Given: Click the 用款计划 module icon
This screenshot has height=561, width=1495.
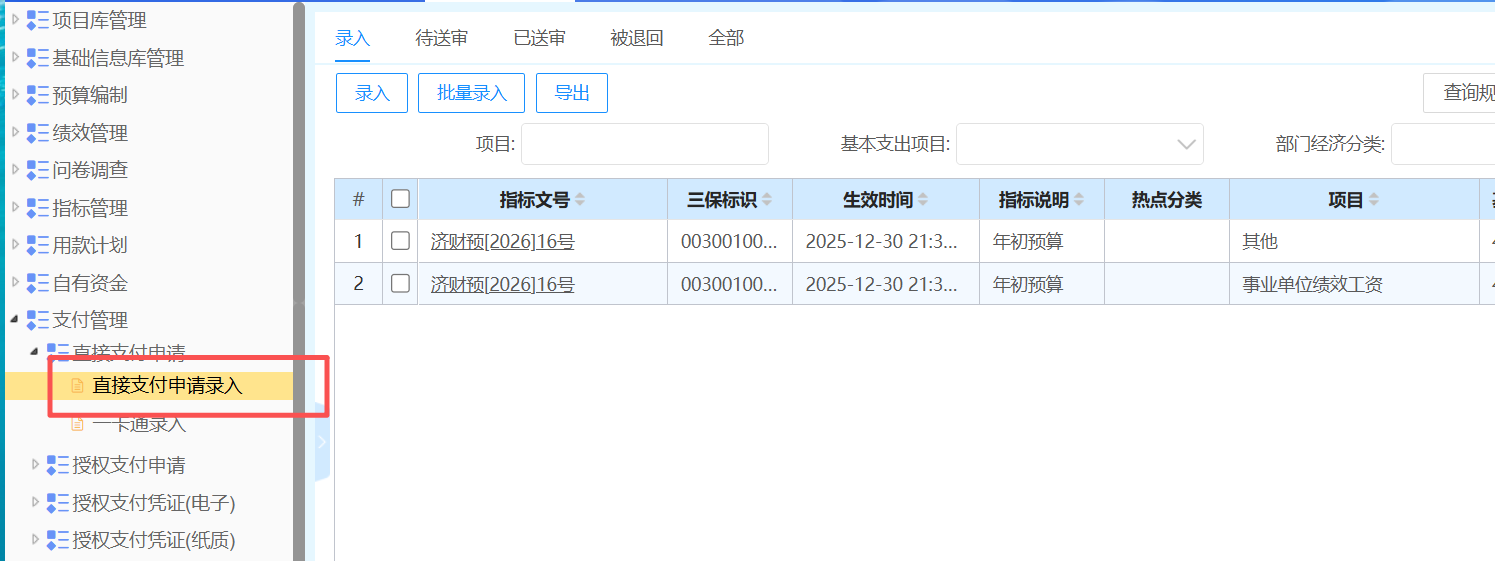Looking at the screenshot, I should point(38,245).
